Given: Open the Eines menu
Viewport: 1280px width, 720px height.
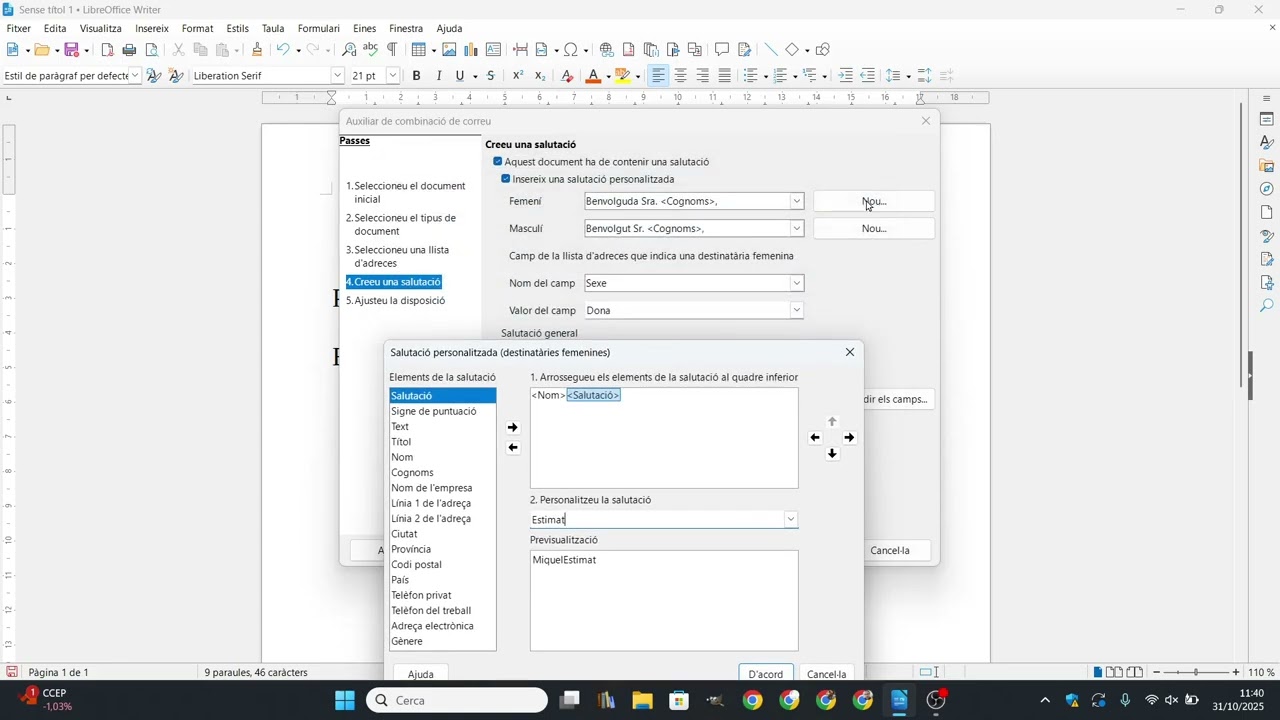Looking at the screenshot, I should tap(365, 29).
